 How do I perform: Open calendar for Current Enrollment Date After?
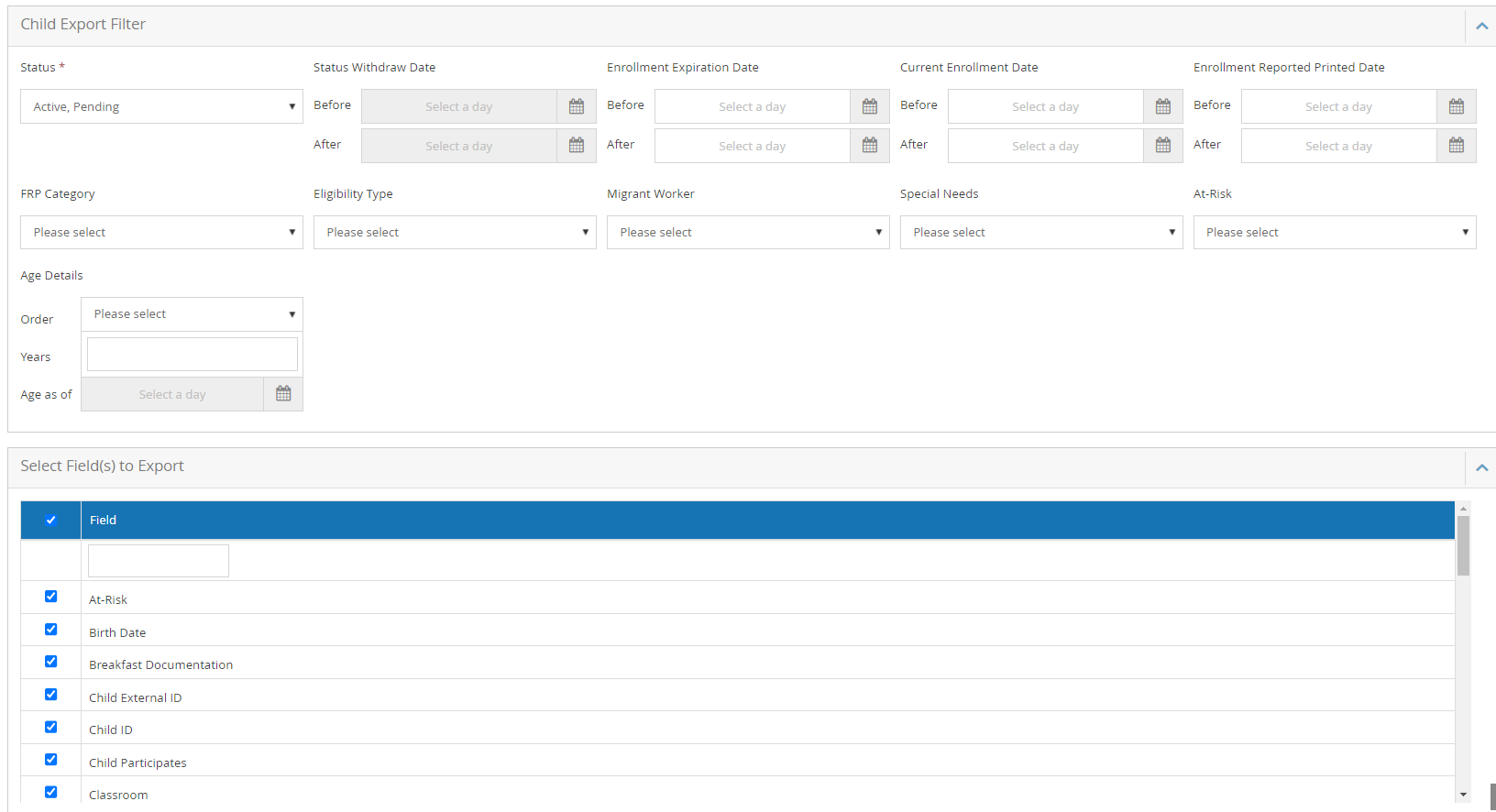[1162, 146]
